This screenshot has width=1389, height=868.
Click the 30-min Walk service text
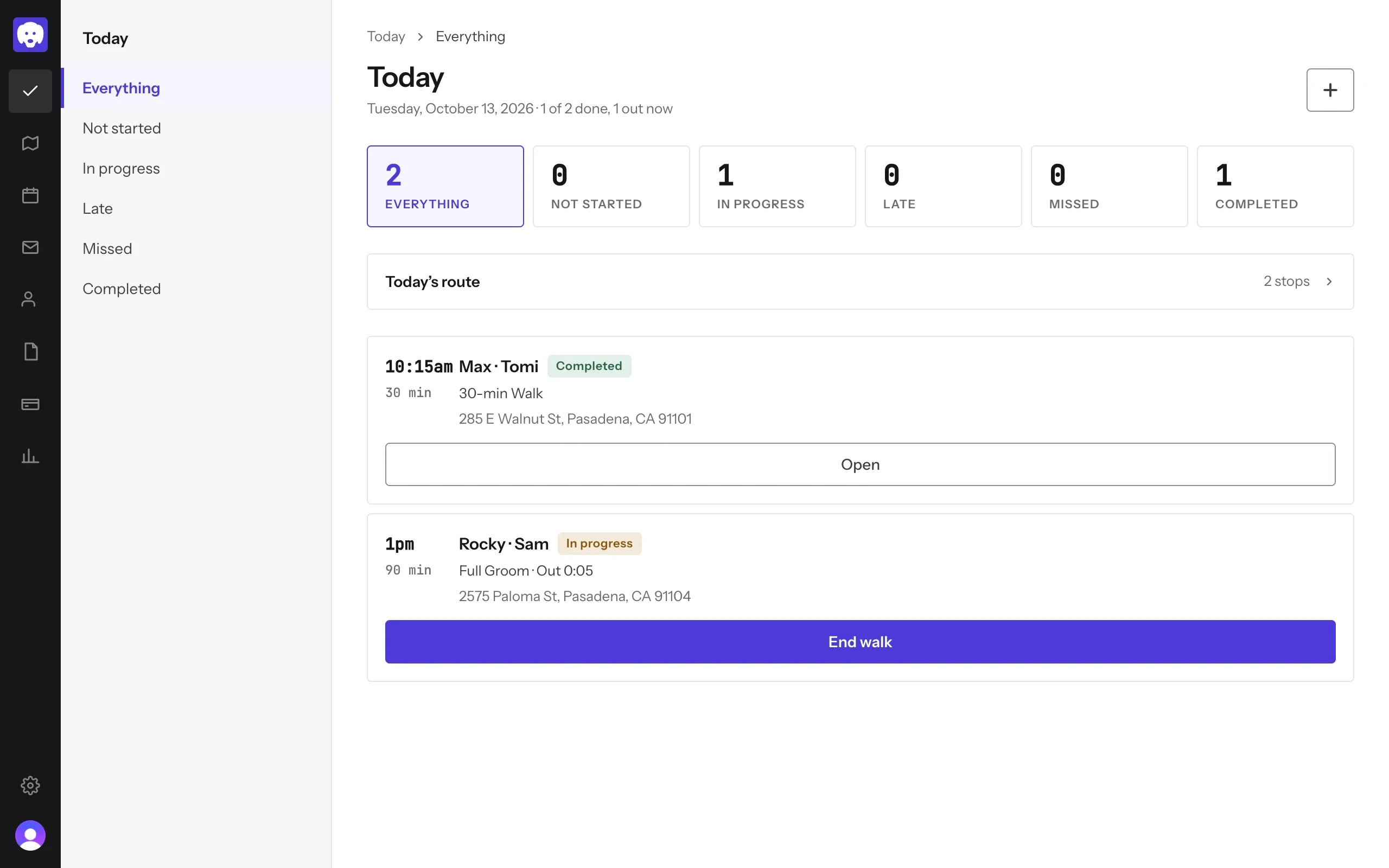500,393
